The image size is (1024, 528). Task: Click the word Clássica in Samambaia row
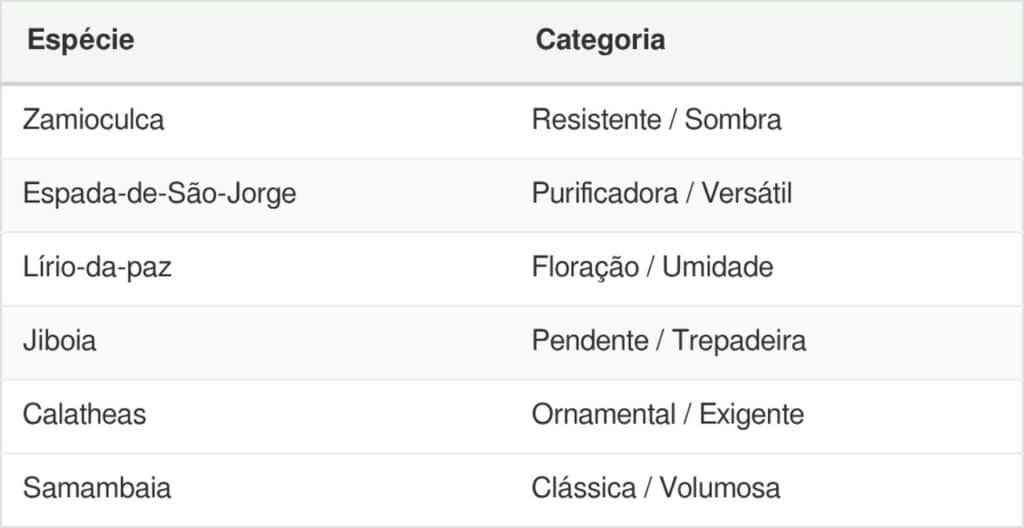coord(582,488)
